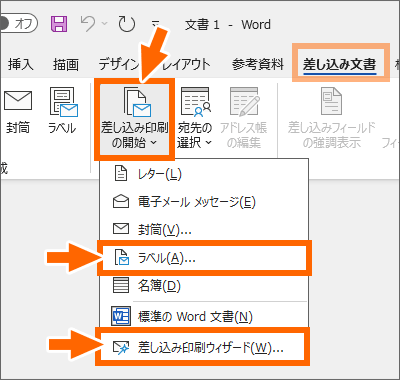Open the レイアウト ribbon tab

click(x=186, y=64)
